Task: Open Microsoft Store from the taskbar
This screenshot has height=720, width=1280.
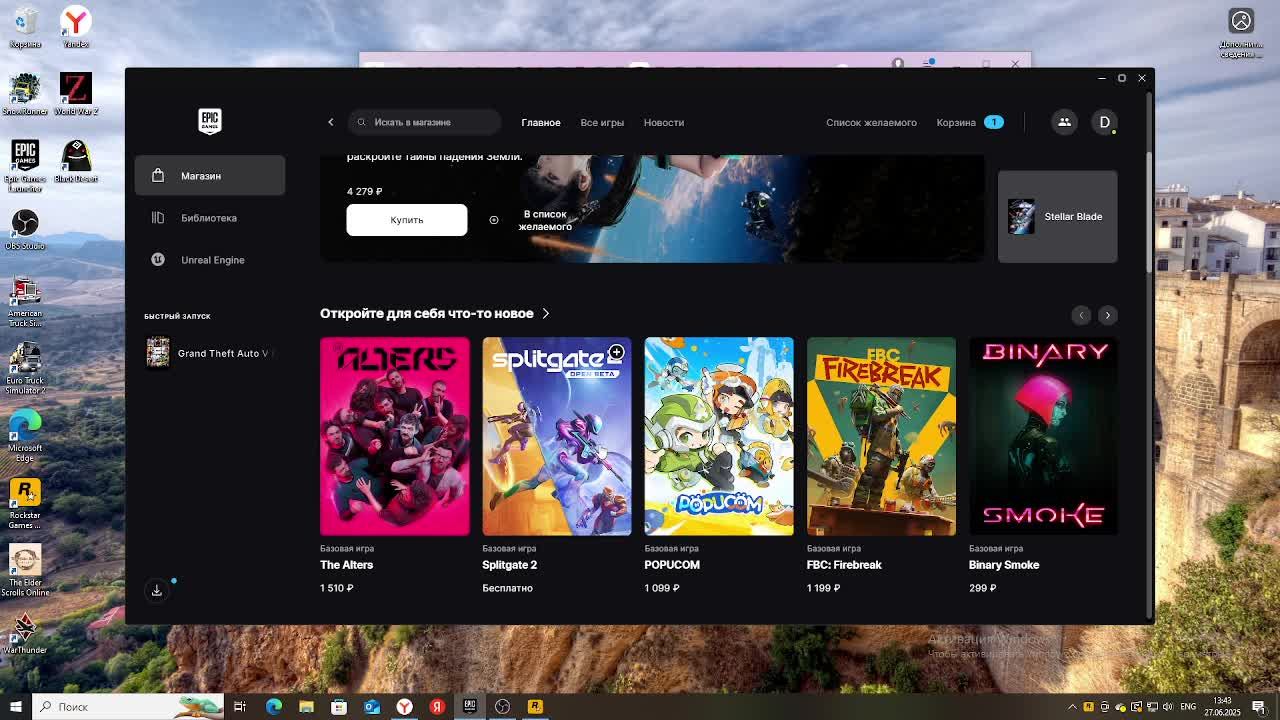Action: coord(339,707)
